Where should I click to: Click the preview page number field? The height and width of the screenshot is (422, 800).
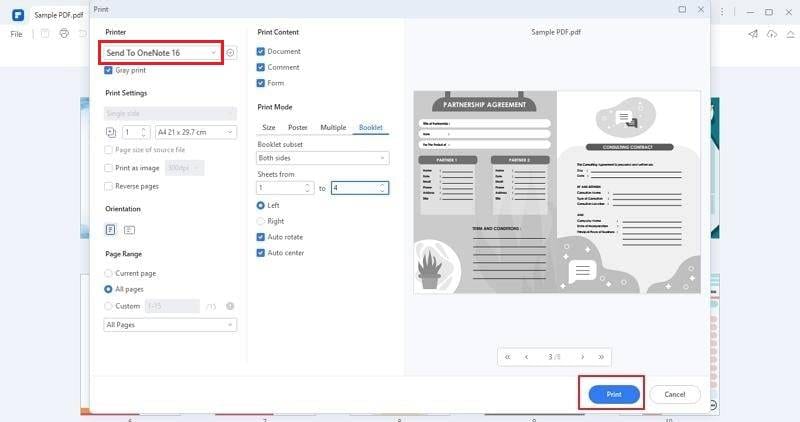[554, 357]
